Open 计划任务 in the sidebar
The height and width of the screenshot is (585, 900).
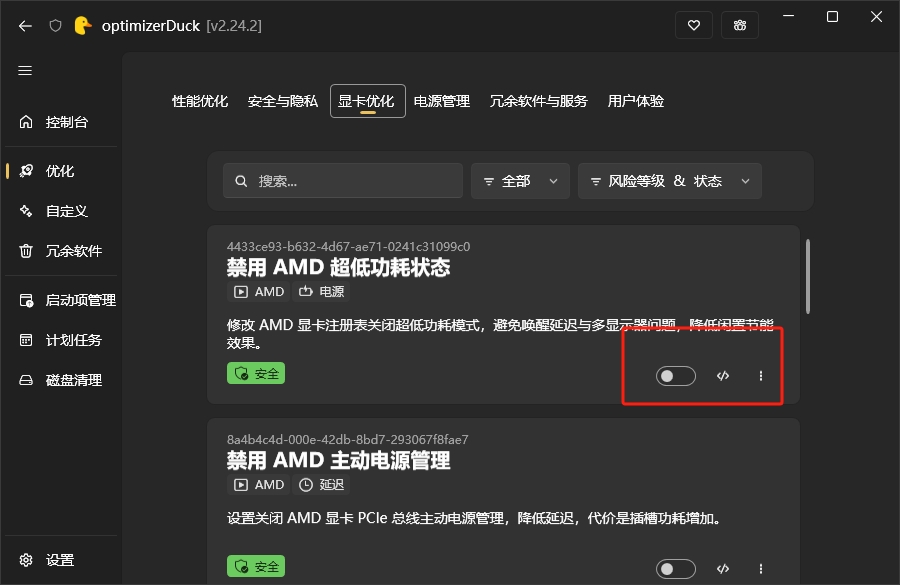61,340
